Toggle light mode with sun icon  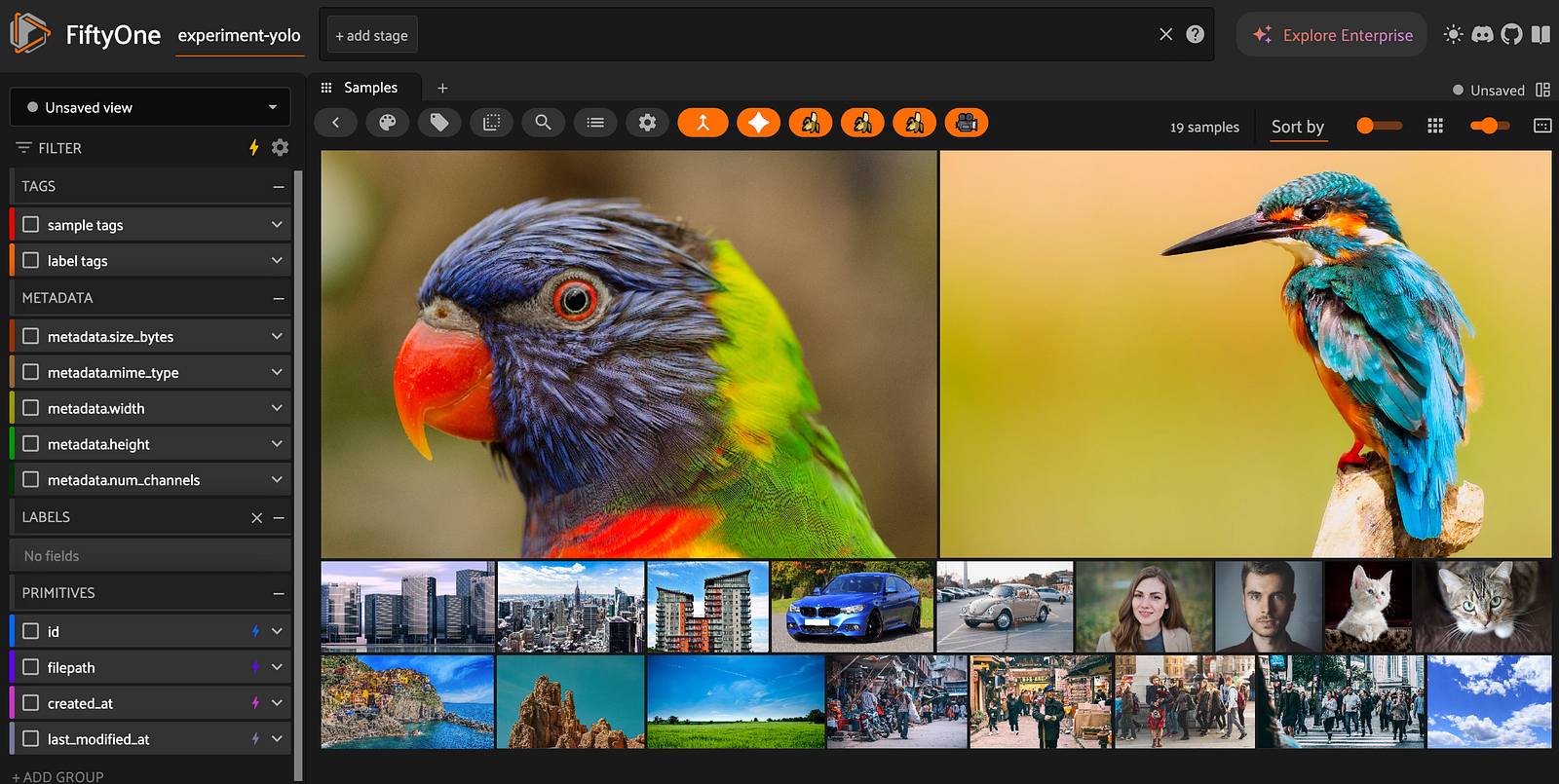[1453, 35]
